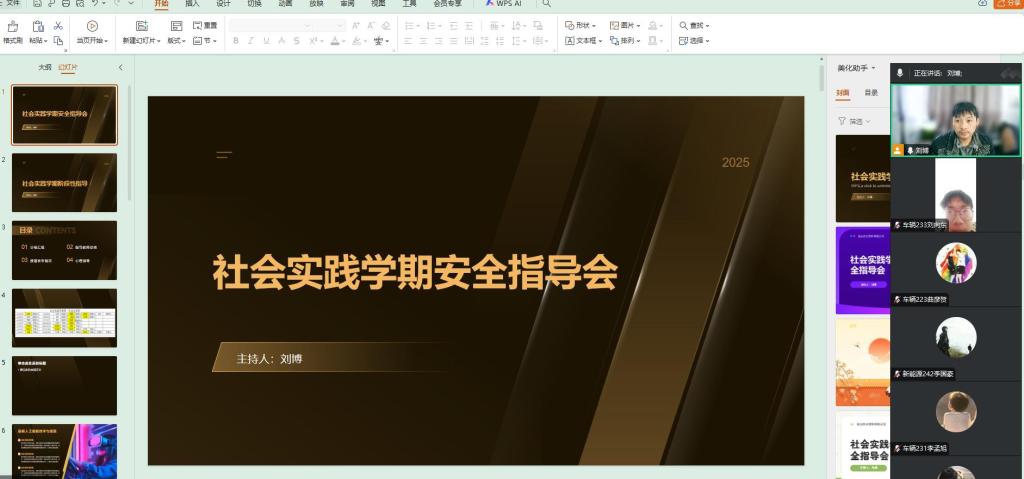Click the Format Painter (格式刷) icon
1024x479 pixels.
pos(12,27)
